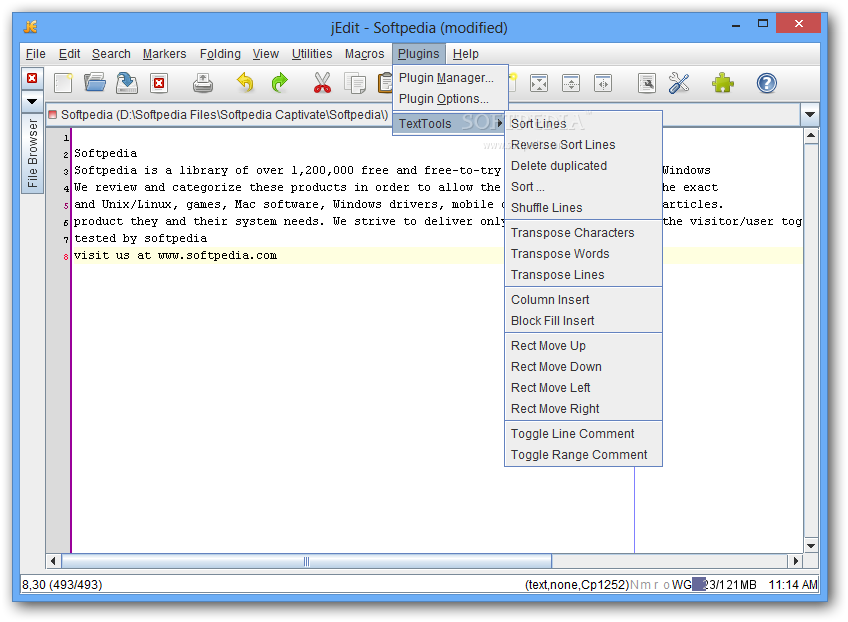Open the File Browser vertical tab

click(x=32, y=153)
